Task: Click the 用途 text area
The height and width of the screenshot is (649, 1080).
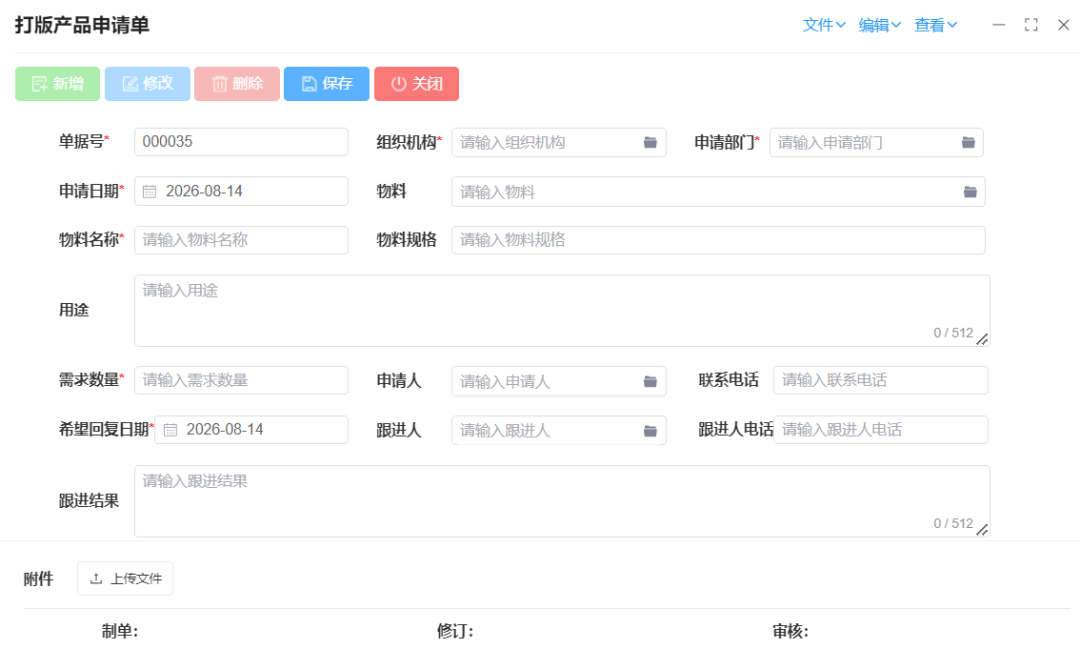Action: [562, 311]
